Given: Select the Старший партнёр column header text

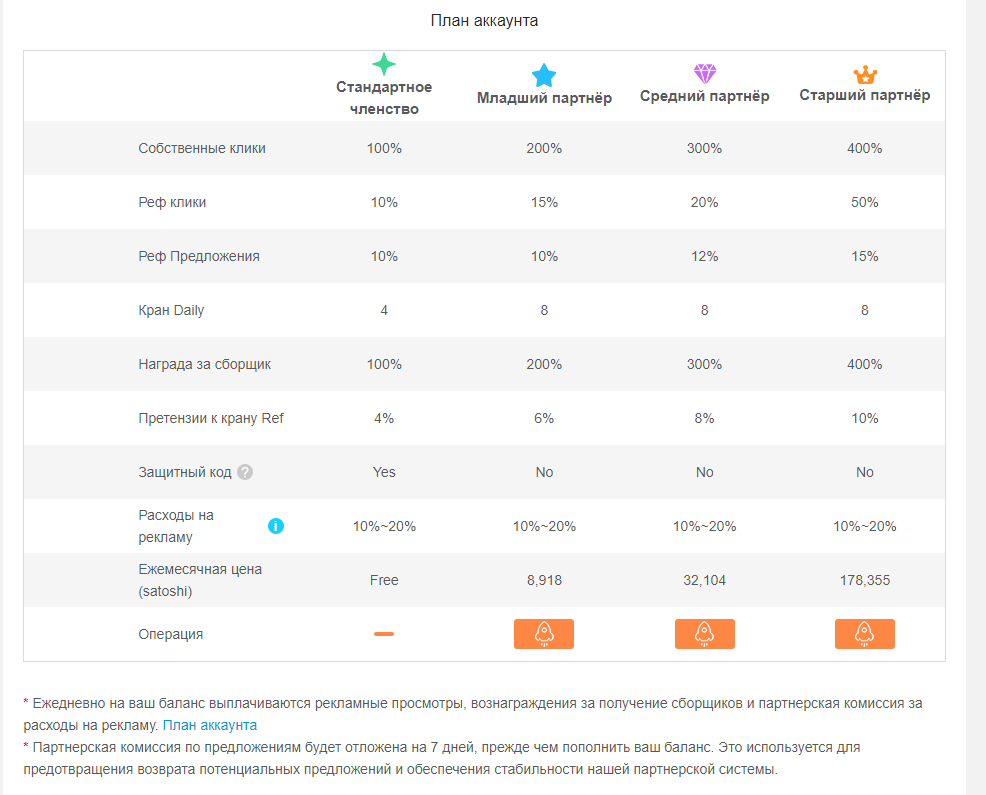Looking at the screenshot, I should pyautogui.click(x=865, y=95).
